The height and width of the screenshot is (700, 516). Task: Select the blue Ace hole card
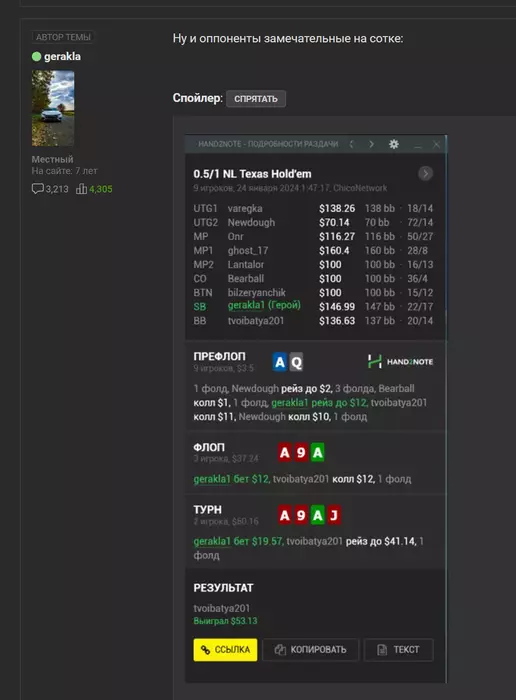(280, 362)
